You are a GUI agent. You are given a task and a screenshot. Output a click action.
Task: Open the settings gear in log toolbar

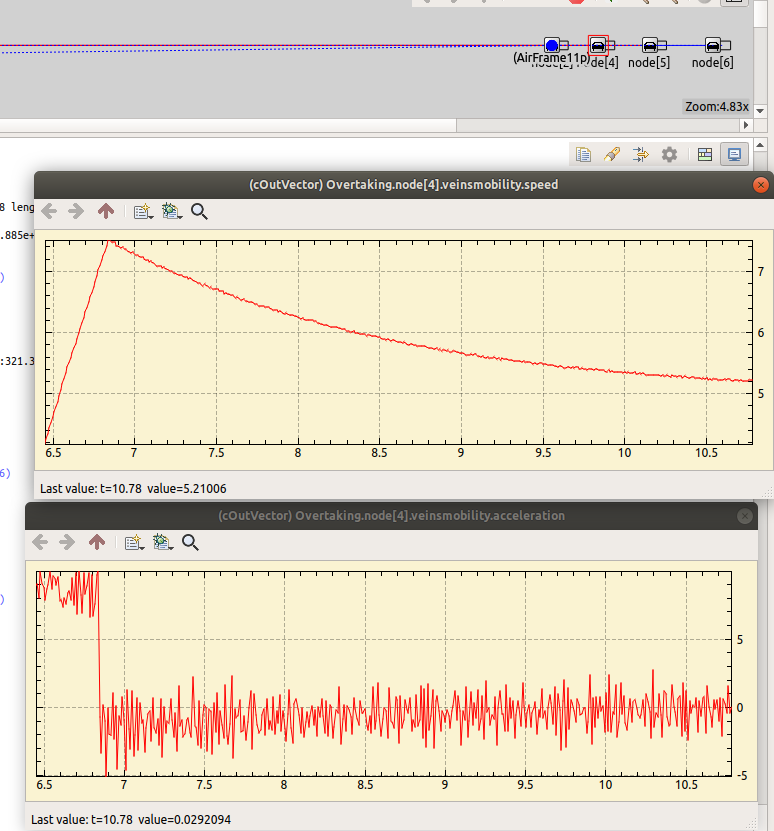click(x=669, y=154)
